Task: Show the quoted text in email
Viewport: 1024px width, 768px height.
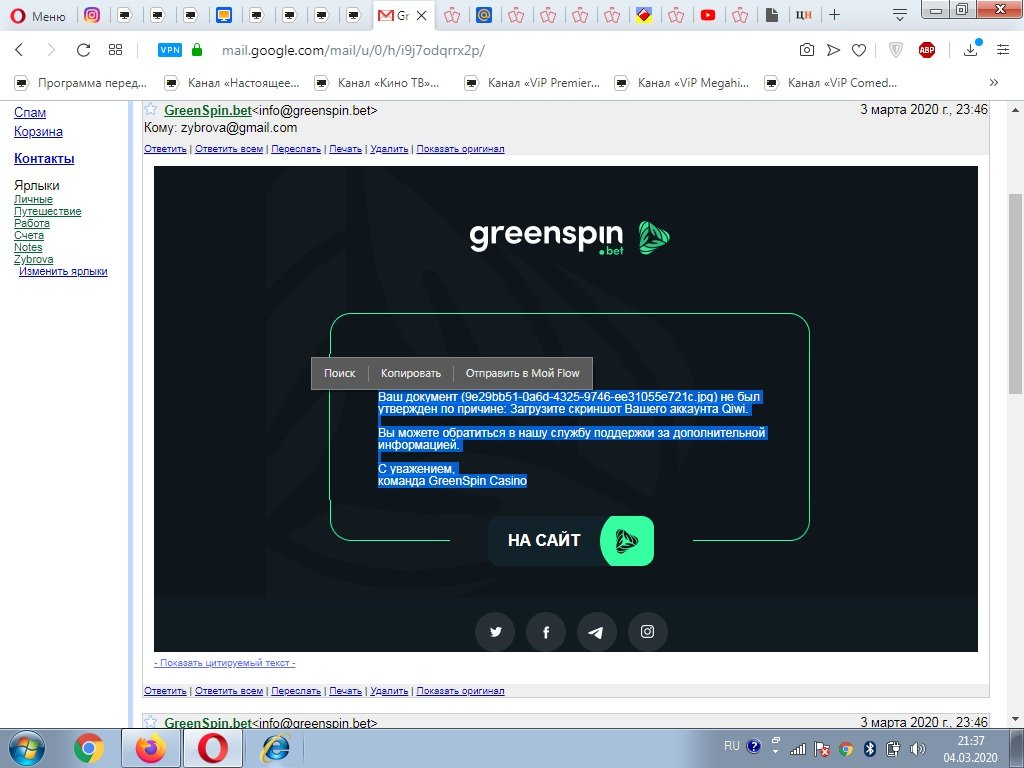Action: (225, 663)
